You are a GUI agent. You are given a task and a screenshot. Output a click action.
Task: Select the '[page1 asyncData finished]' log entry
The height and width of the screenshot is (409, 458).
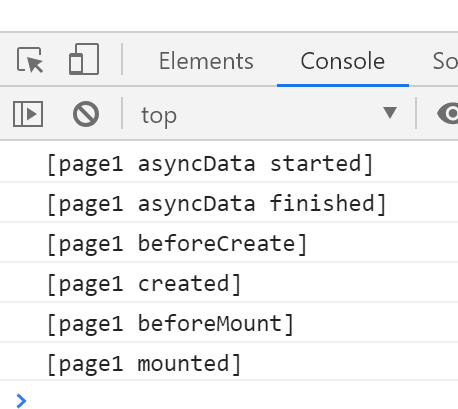coord(229,202)
